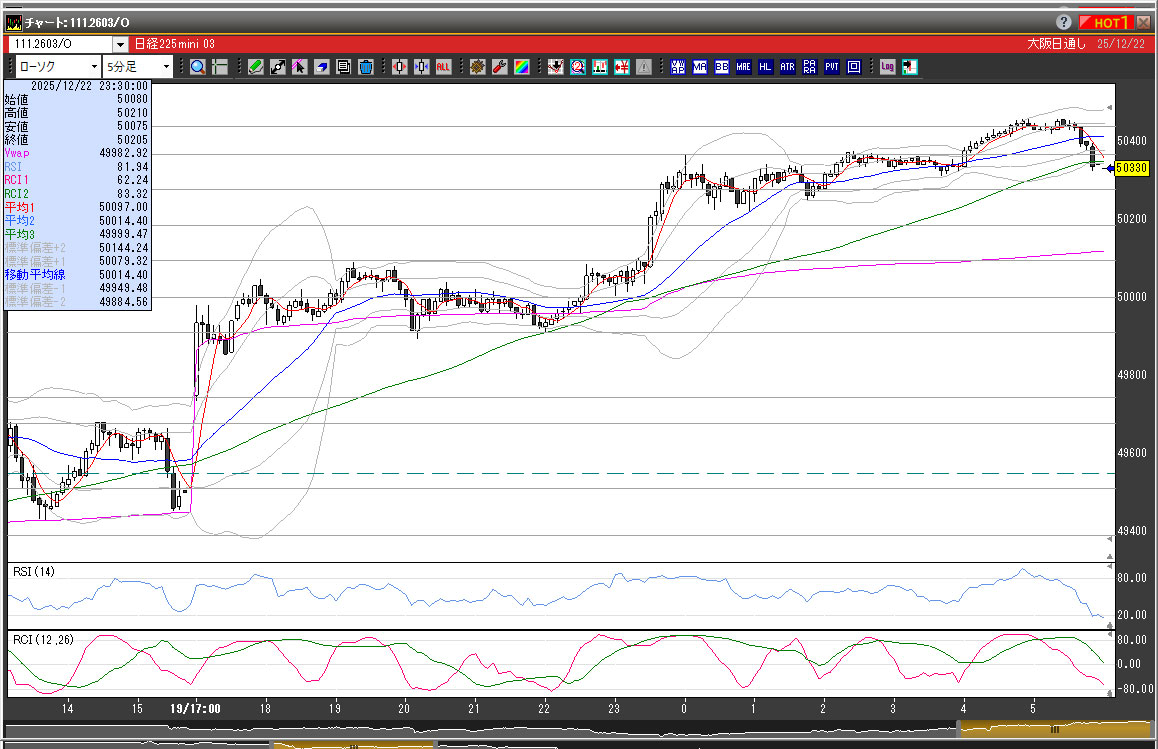Toggle the MA moving average indicator
Viewport: 1158px width, 749px height.
(x=700, y=67)
